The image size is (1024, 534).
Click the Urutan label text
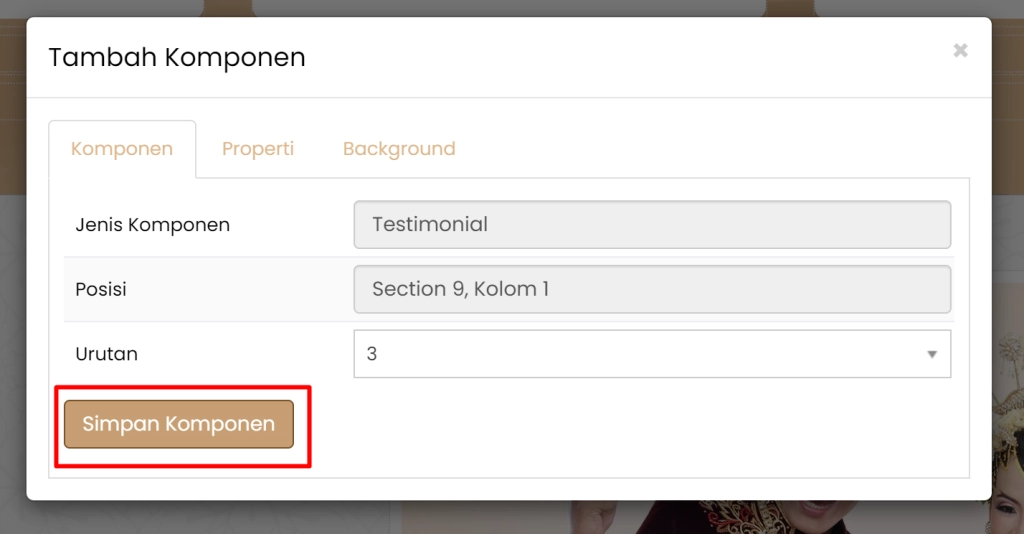pyautogui.click(x=107, y=354)
